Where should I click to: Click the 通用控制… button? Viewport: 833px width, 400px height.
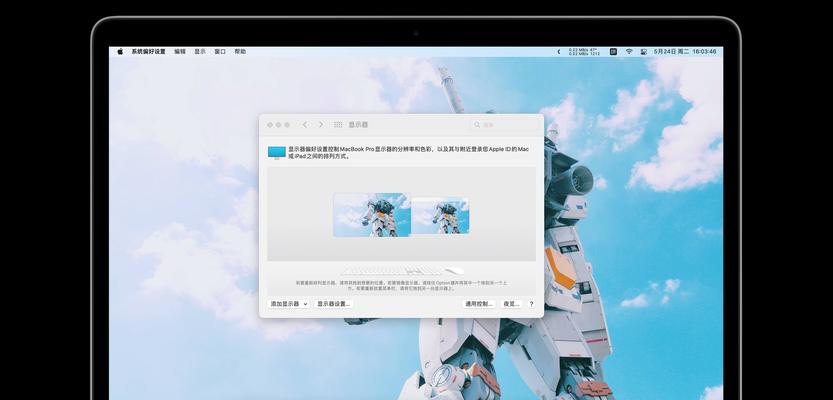pos(479,304)
